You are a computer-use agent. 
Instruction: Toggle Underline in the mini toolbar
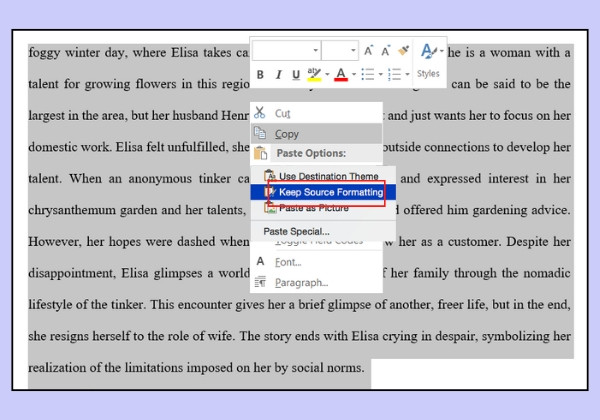coord(296,75)
